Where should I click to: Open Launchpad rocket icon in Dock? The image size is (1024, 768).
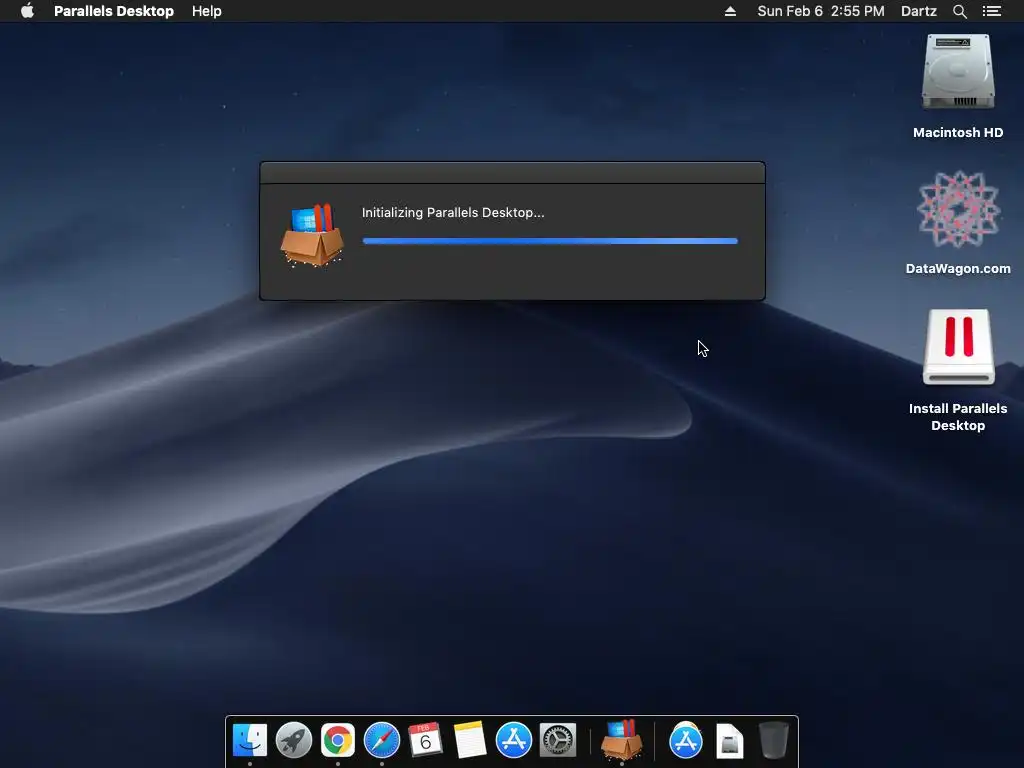coord(293,741)
